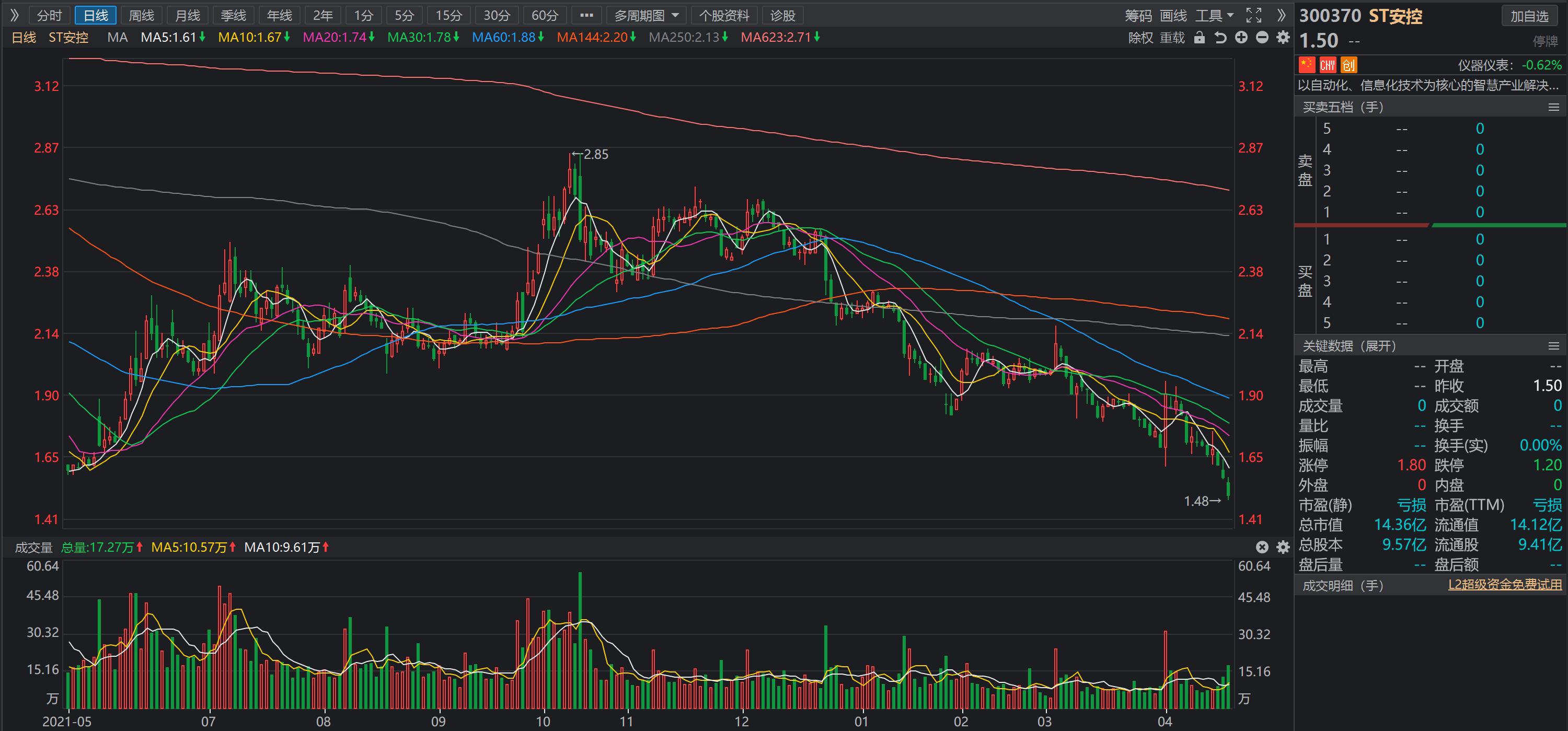
Task: Close the volume indicator panel
Action: tap(1262, 547)
